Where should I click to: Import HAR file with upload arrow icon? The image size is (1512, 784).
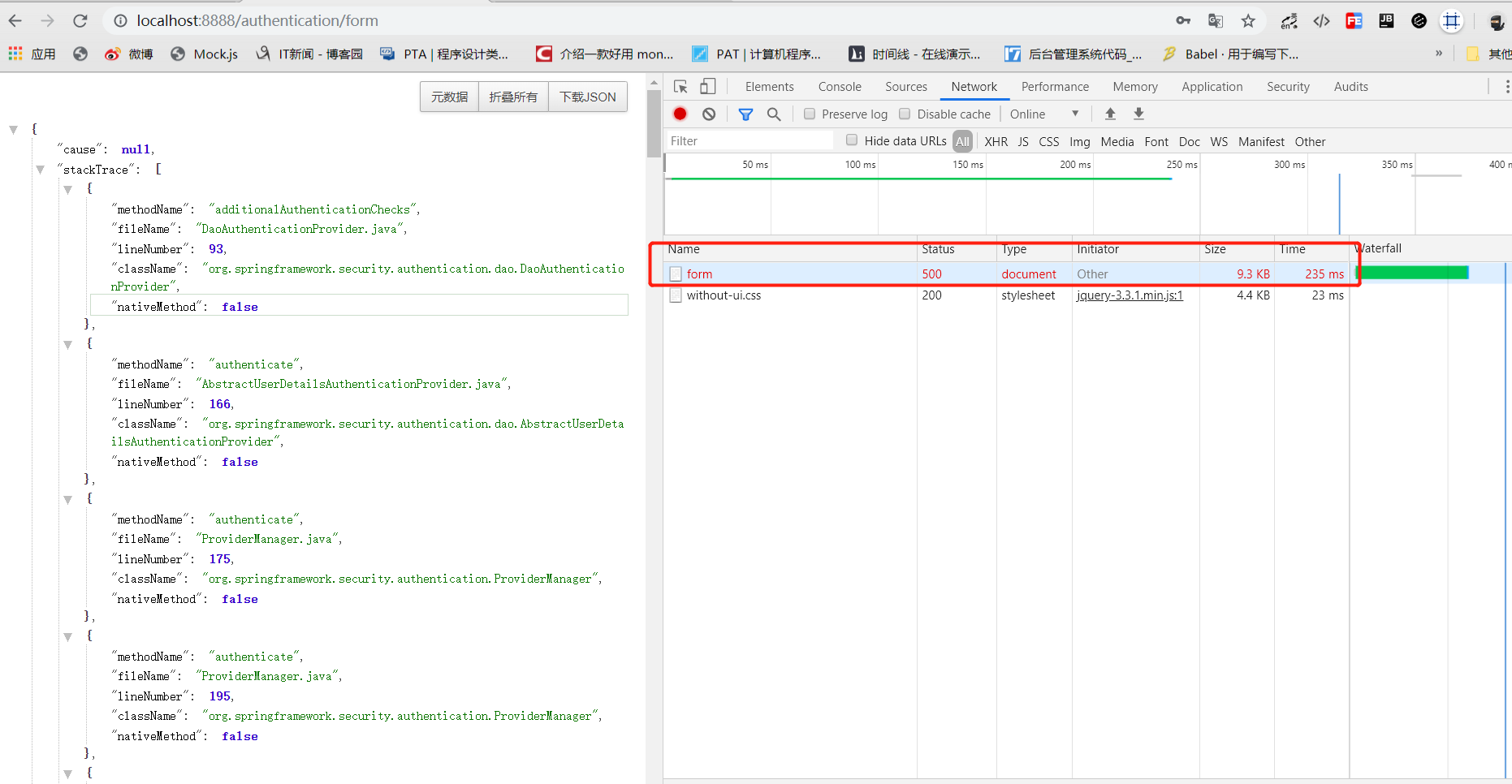coord(1110,114)
